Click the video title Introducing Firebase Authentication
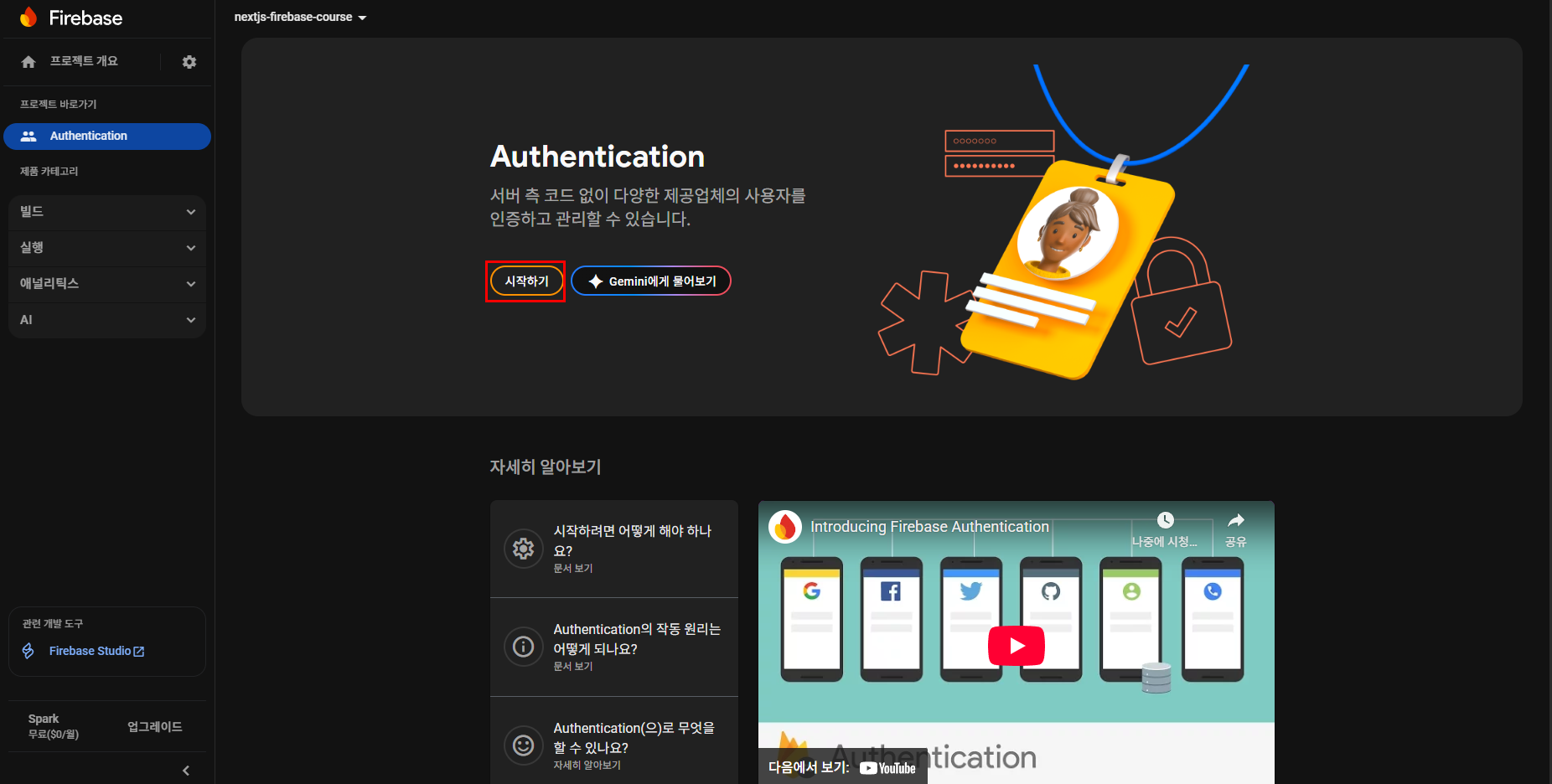 [x=929, y=527]
